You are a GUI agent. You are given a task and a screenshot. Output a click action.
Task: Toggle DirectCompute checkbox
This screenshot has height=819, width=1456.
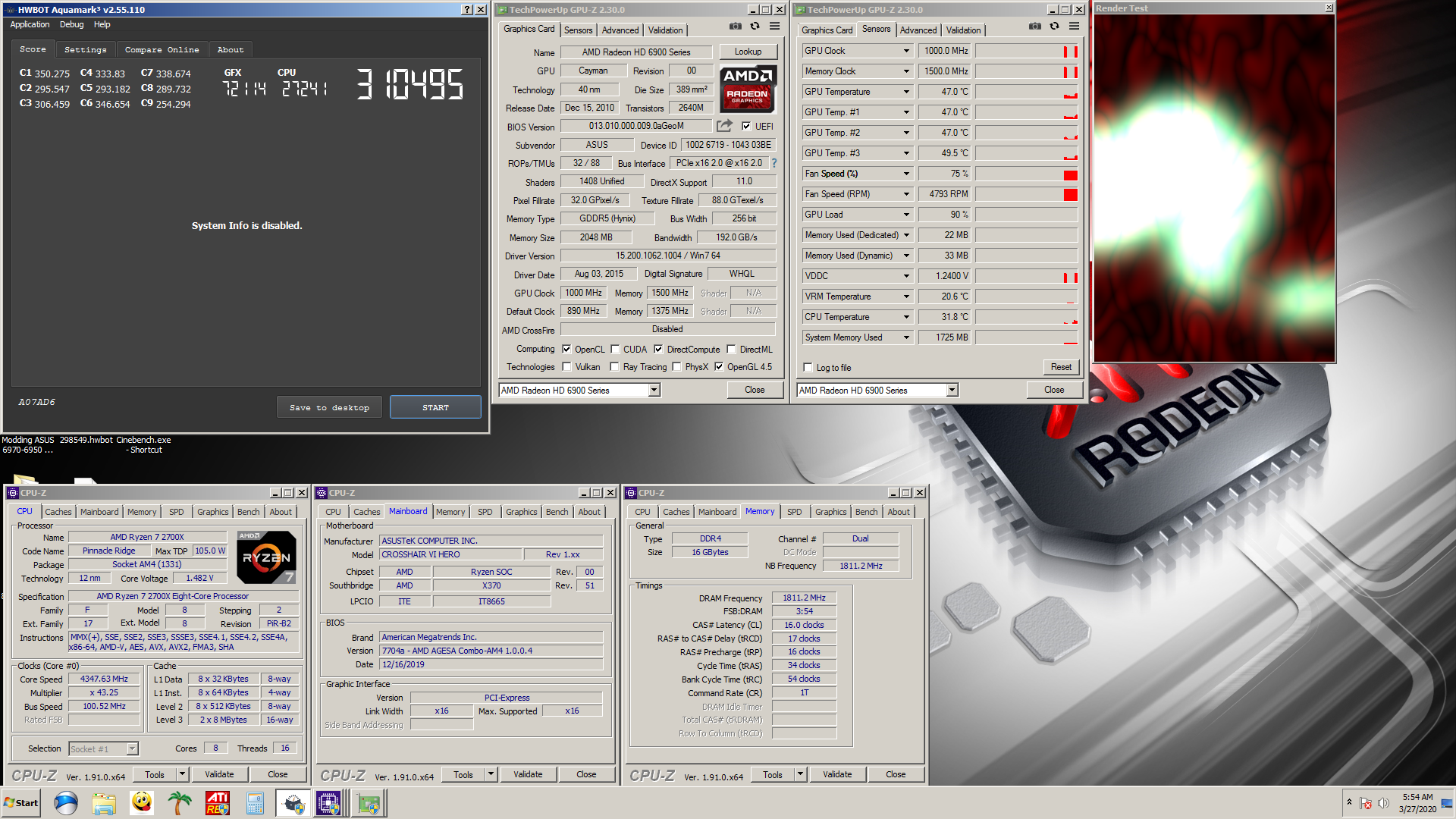coord(658,350)
